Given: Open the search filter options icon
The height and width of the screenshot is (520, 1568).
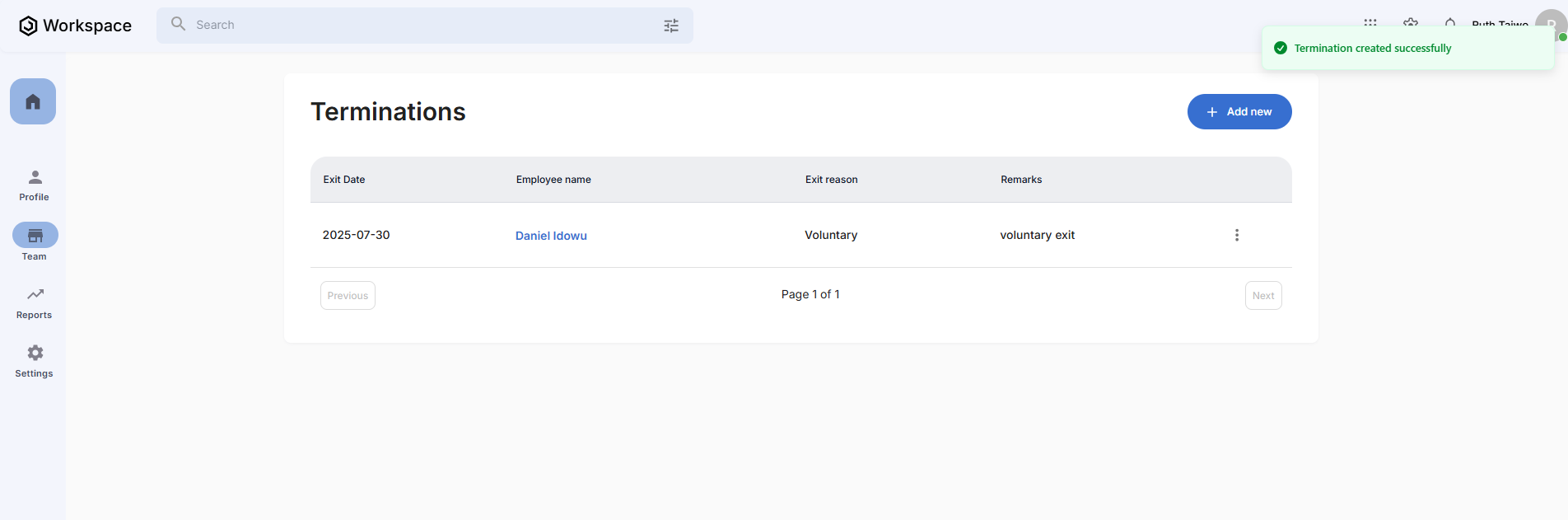Looking at the screenshot, I should tap(671, 26).
